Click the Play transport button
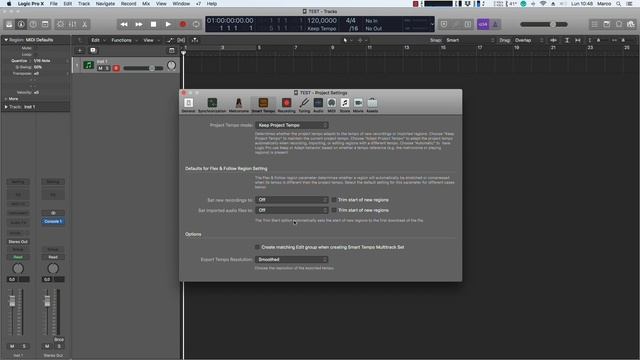Viewport: 640px width, 360px height. tap(168, 24)
